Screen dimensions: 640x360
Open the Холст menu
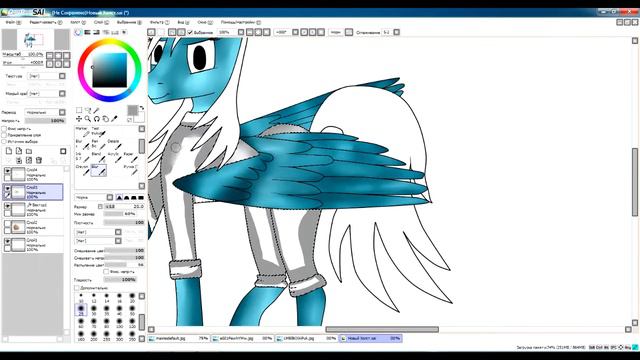pyautogui.click(x=78, y=22)
